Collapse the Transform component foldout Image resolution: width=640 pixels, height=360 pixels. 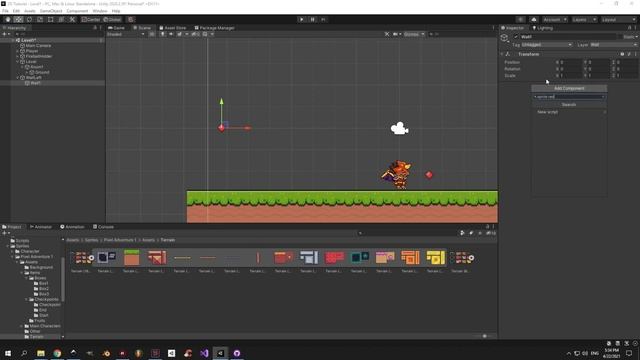[x=502, y=54]
